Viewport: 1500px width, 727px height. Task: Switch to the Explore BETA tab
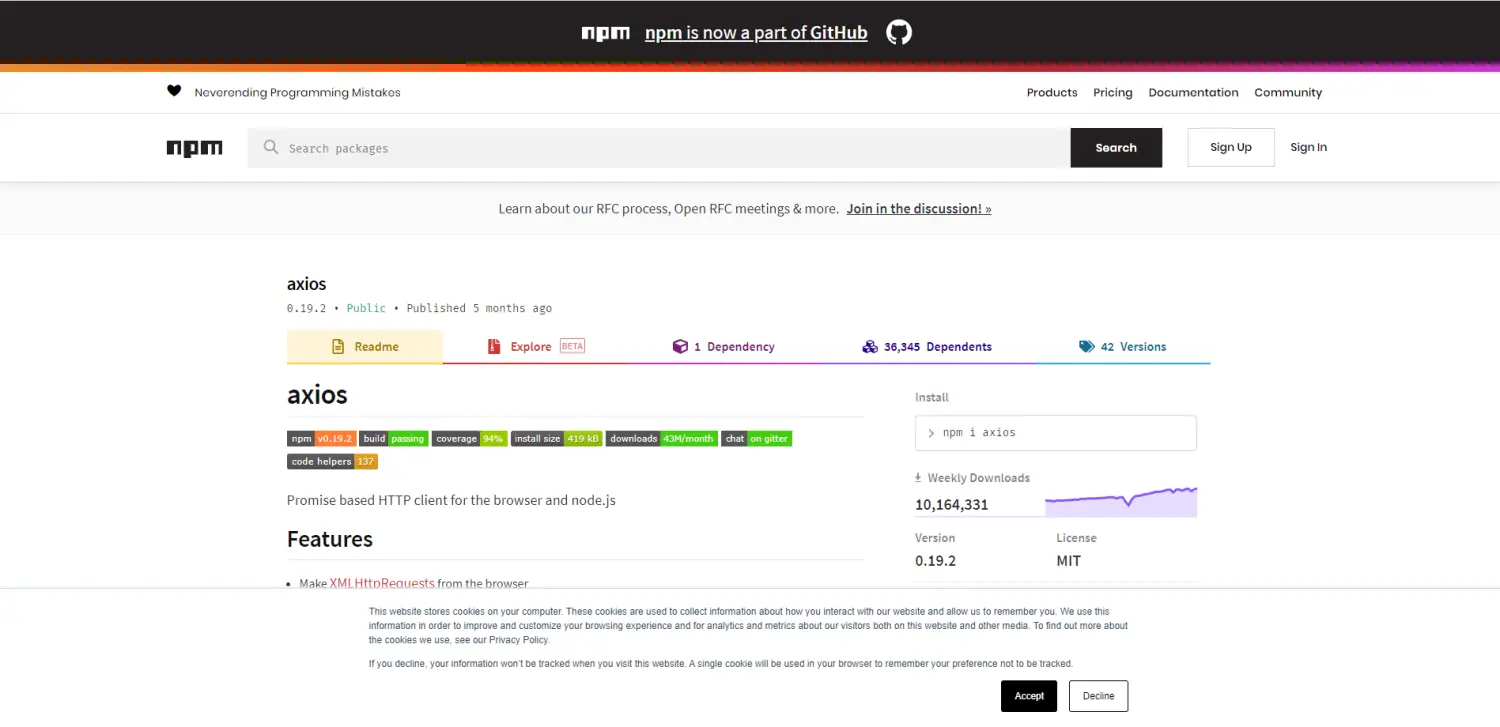point(536,347)
